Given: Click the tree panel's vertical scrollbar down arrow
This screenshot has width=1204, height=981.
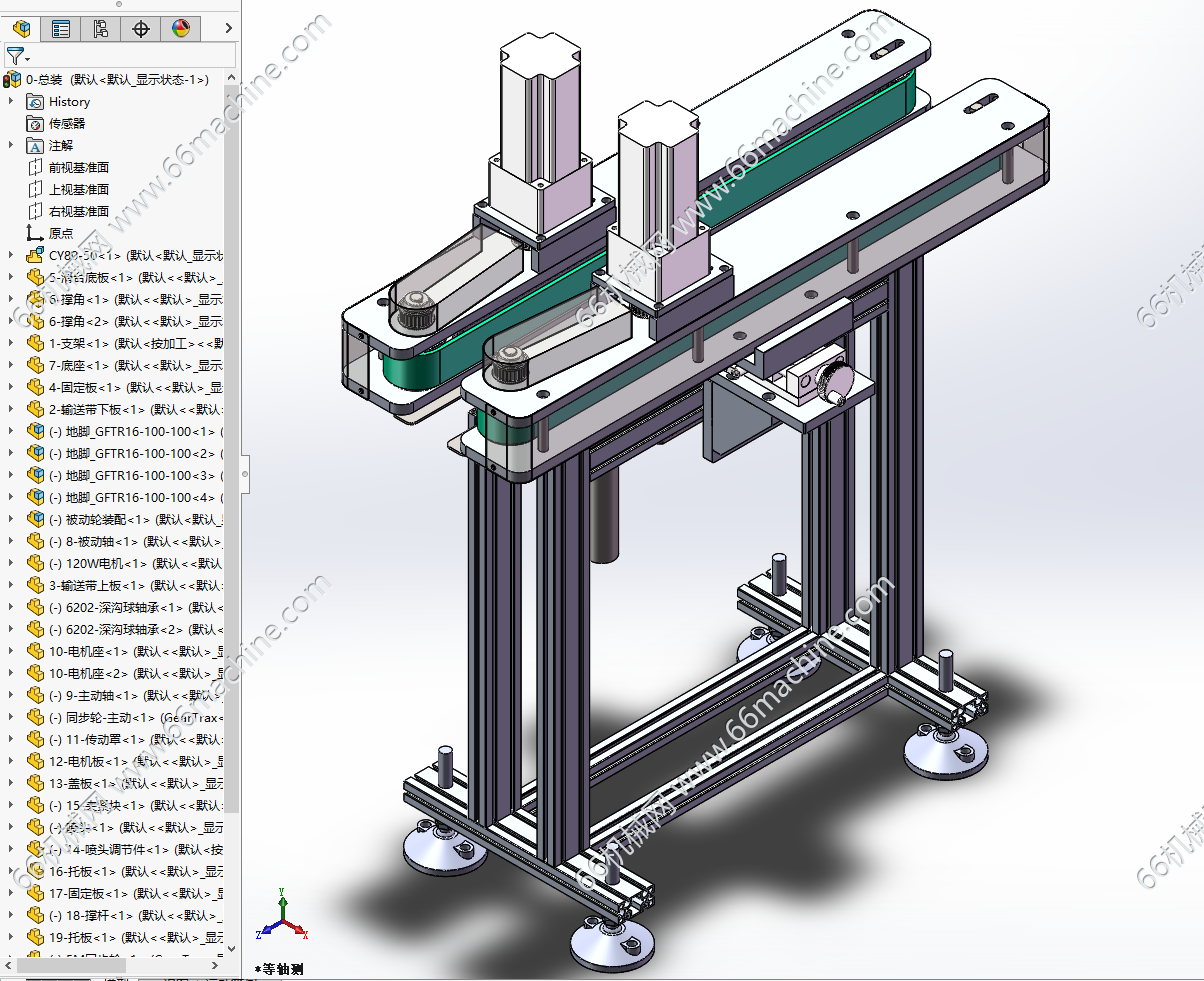Looking at the screenshot, I should tap(231, 947).
